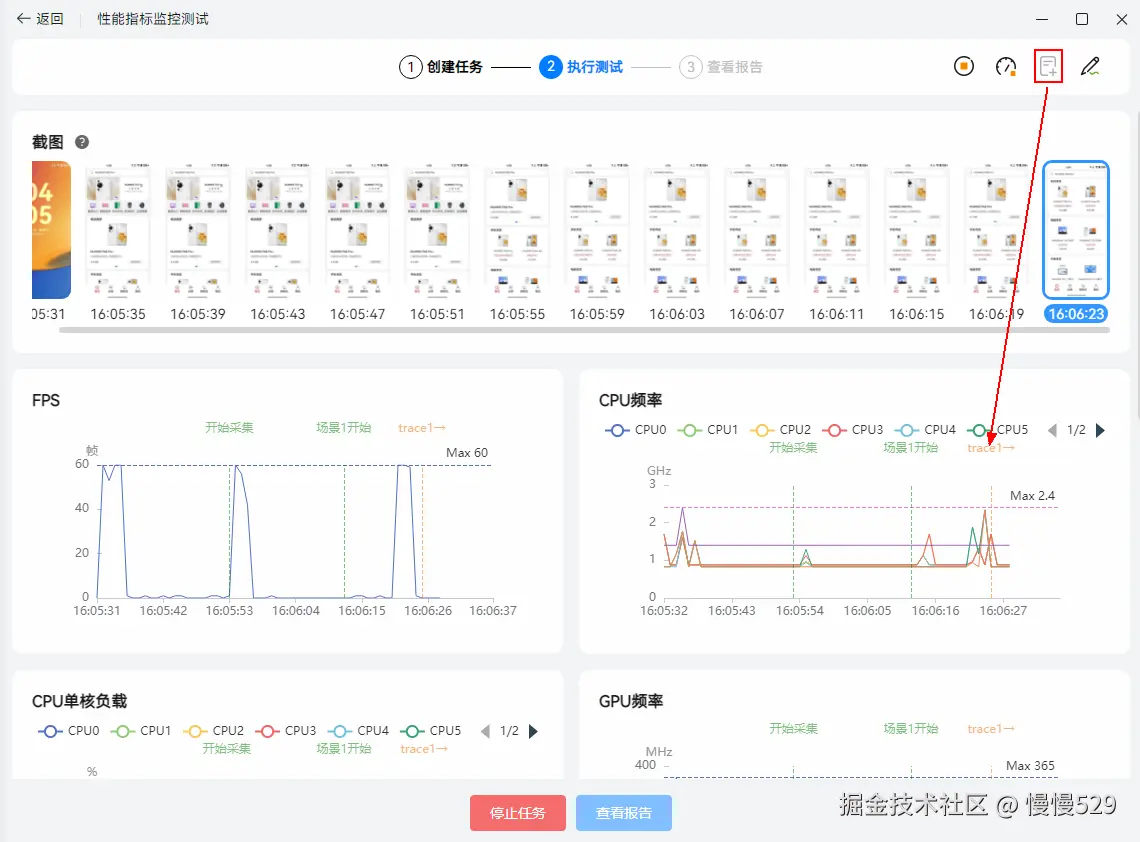Select screenshot thumbnail at 16:05:35

tap(118, 230)
